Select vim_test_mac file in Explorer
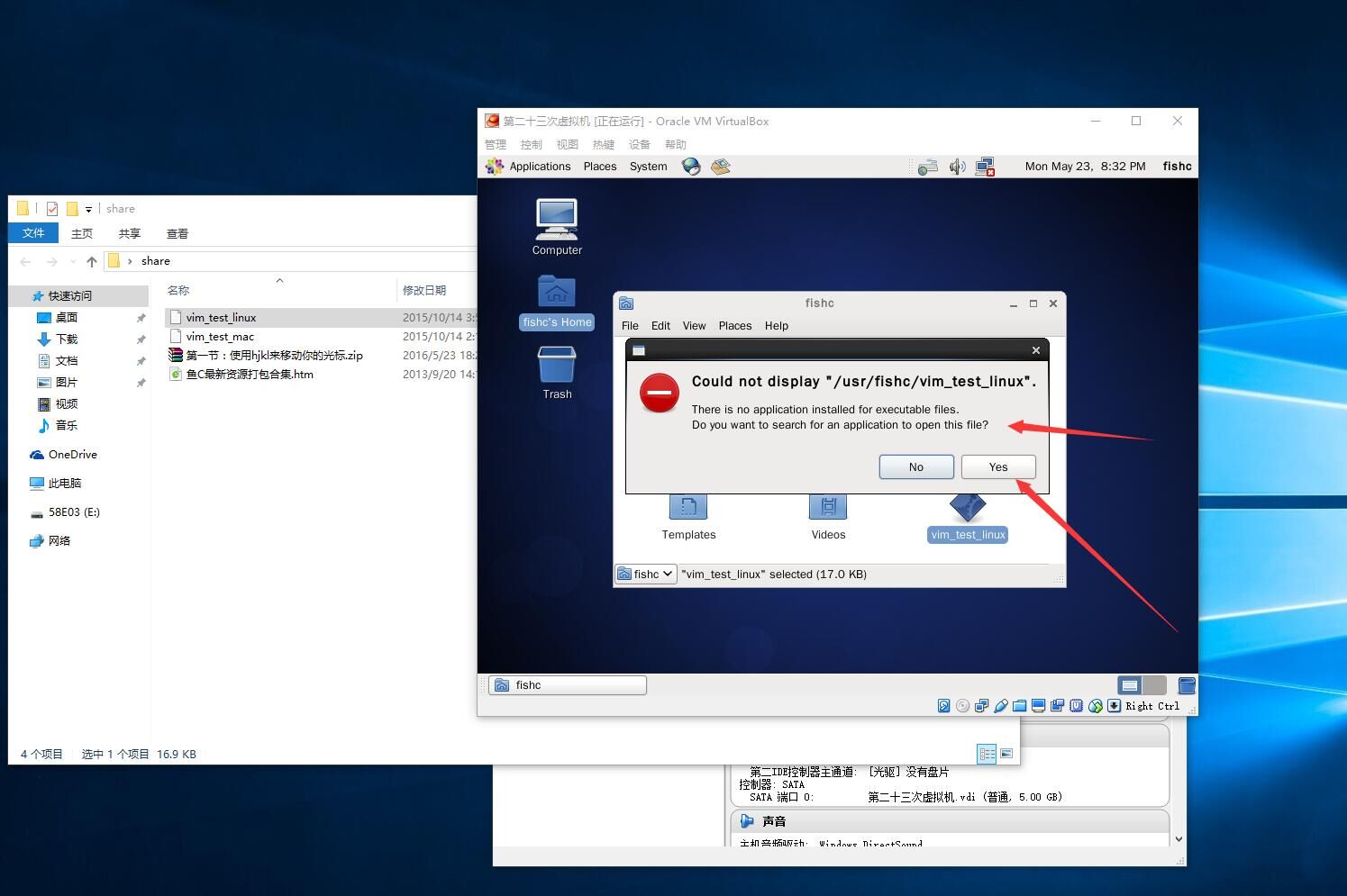Viewport: 1347px width, 896px height. pyautogui.click(x=220, y=336)
